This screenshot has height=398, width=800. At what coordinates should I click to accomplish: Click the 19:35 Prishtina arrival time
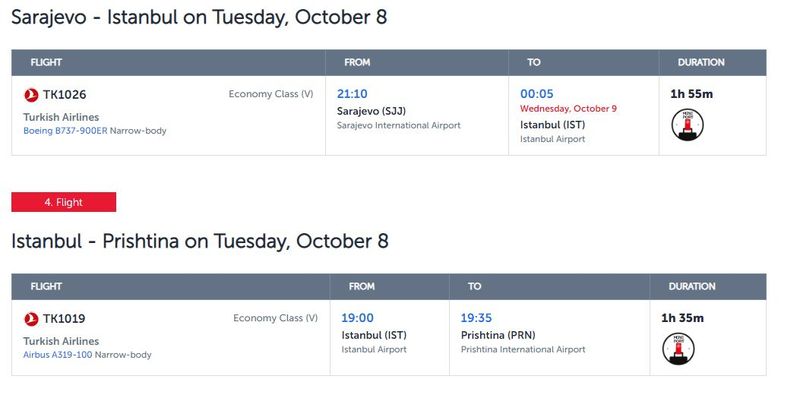[477, 318]
